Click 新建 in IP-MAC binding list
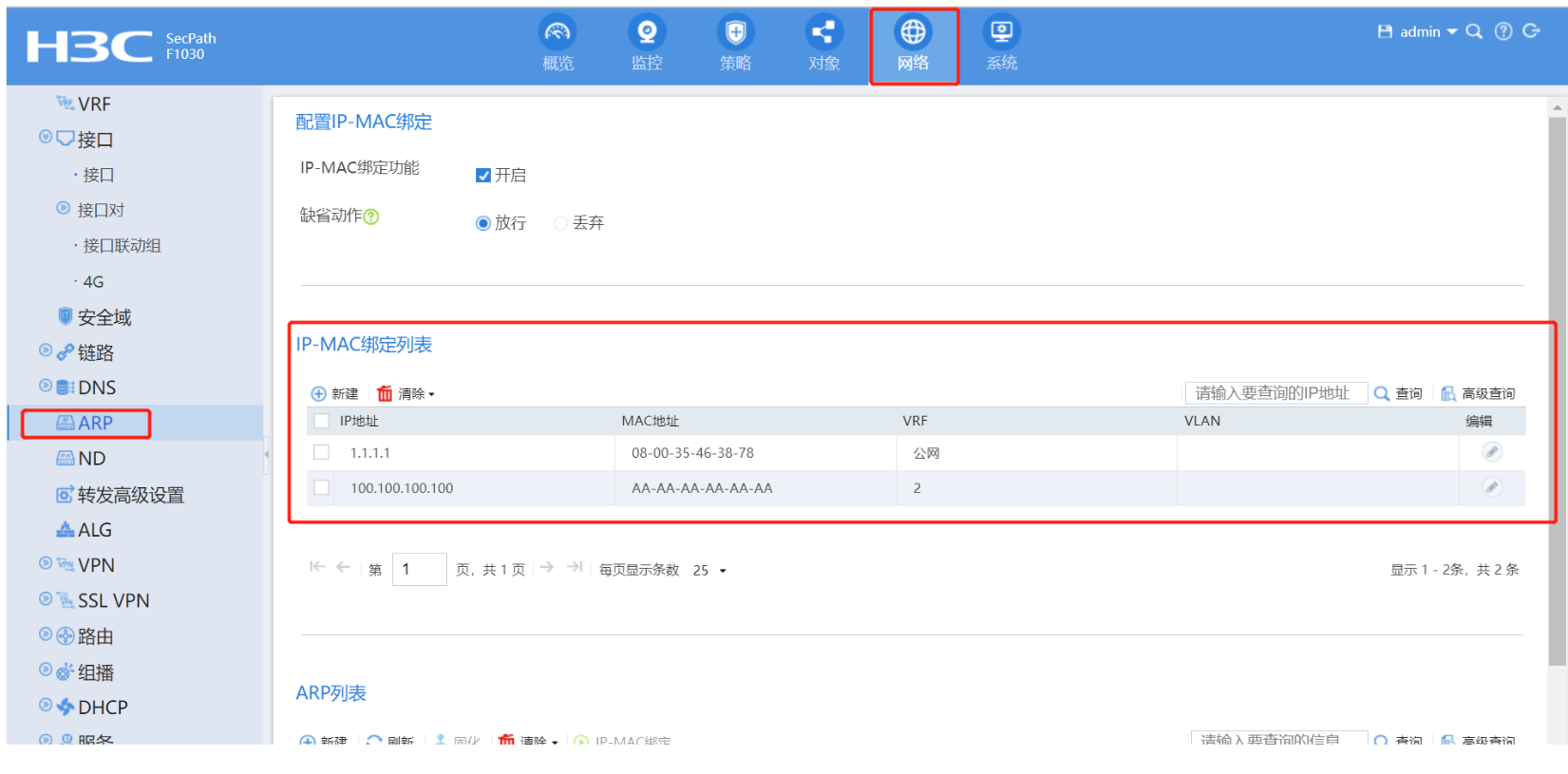This screenshot has height=774, width=1568. pyautogui.click(x=334, y=393)
